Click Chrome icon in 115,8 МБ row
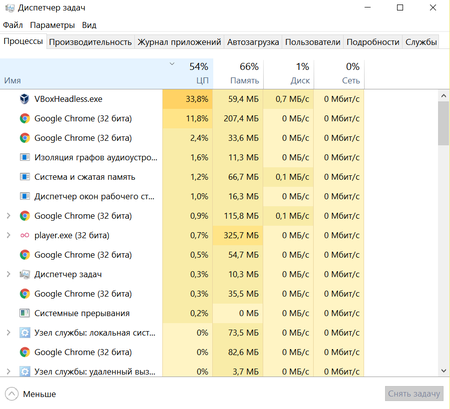The height and width of the screenshot is (409, 450). coord(24,216)
